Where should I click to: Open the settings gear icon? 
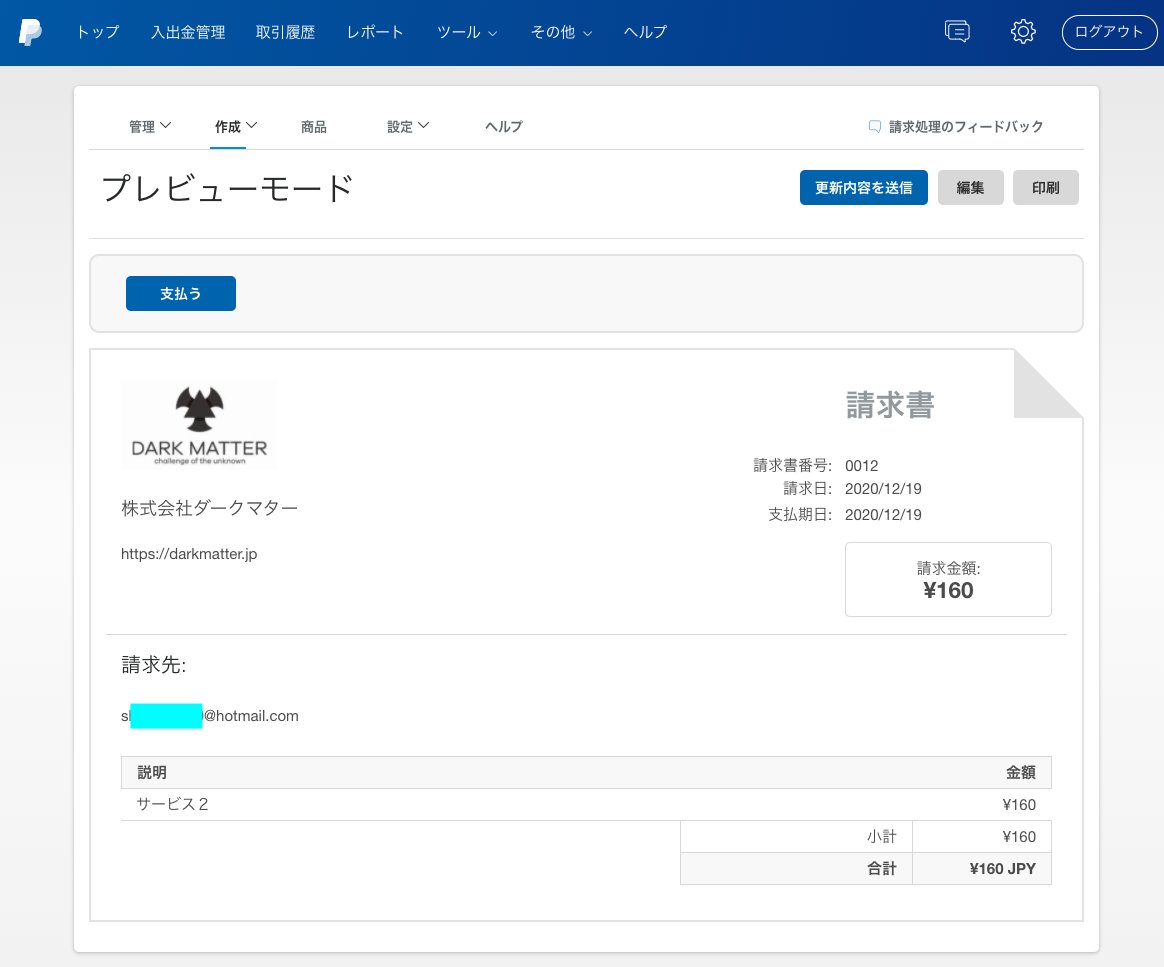click(x=1022, y=32)
